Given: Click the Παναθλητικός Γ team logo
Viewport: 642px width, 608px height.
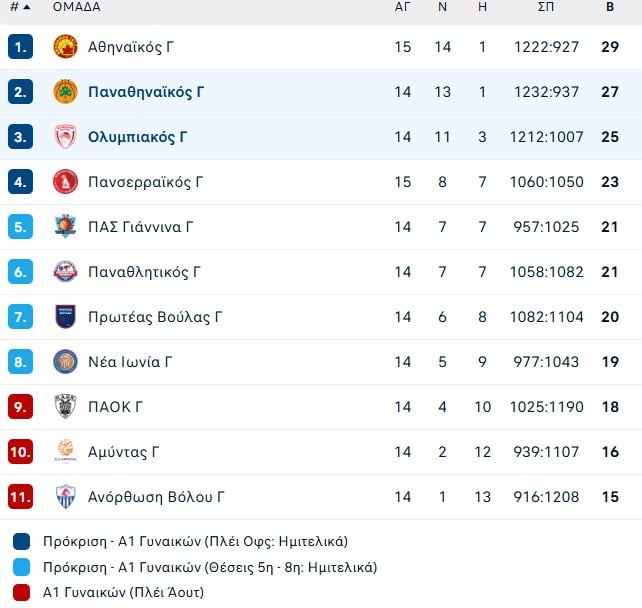Looking at the screenshot, I should (65, 272).
